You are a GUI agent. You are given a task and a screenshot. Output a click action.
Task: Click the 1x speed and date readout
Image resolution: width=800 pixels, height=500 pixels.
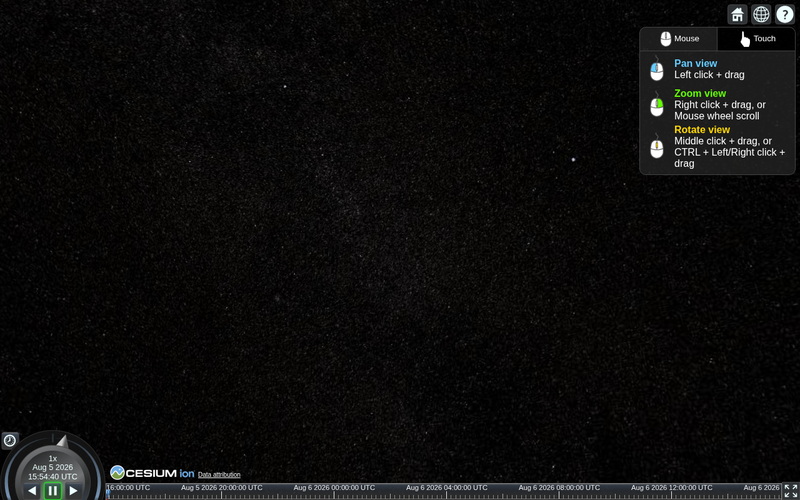tap(53, 467)
